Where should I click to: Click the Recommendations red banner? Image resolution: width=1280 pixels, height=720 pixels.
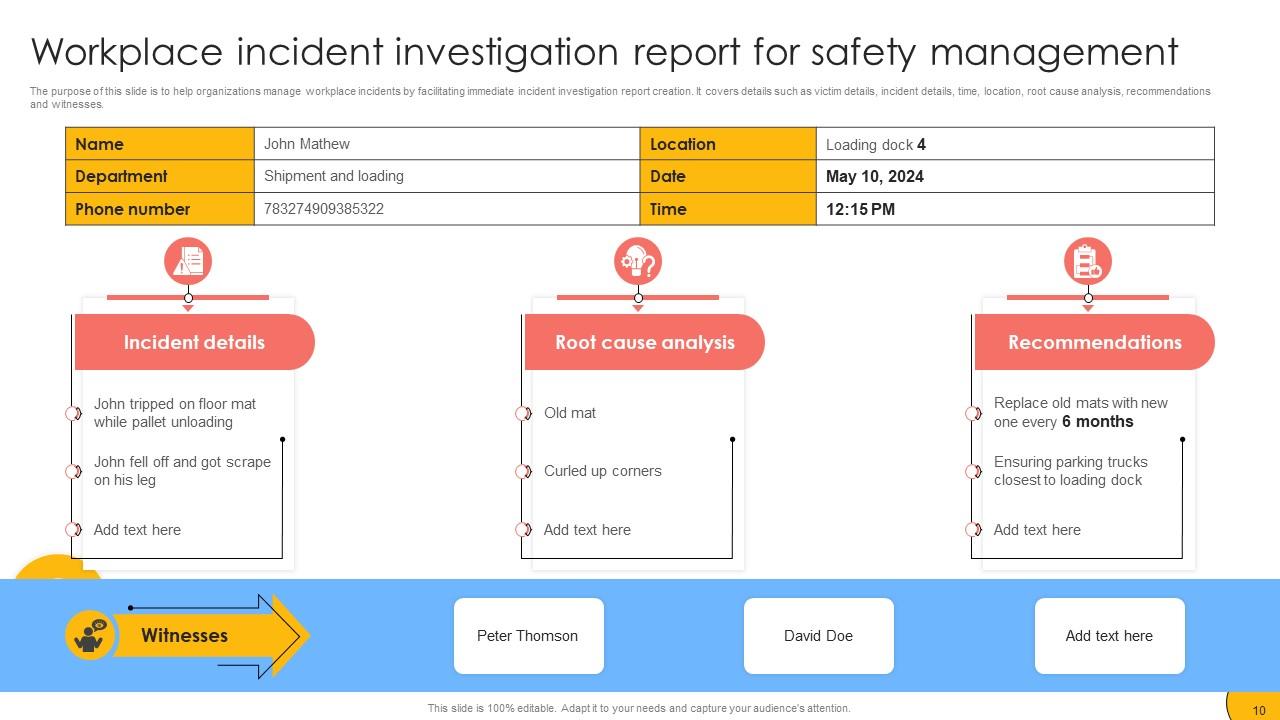(1094, 342)
